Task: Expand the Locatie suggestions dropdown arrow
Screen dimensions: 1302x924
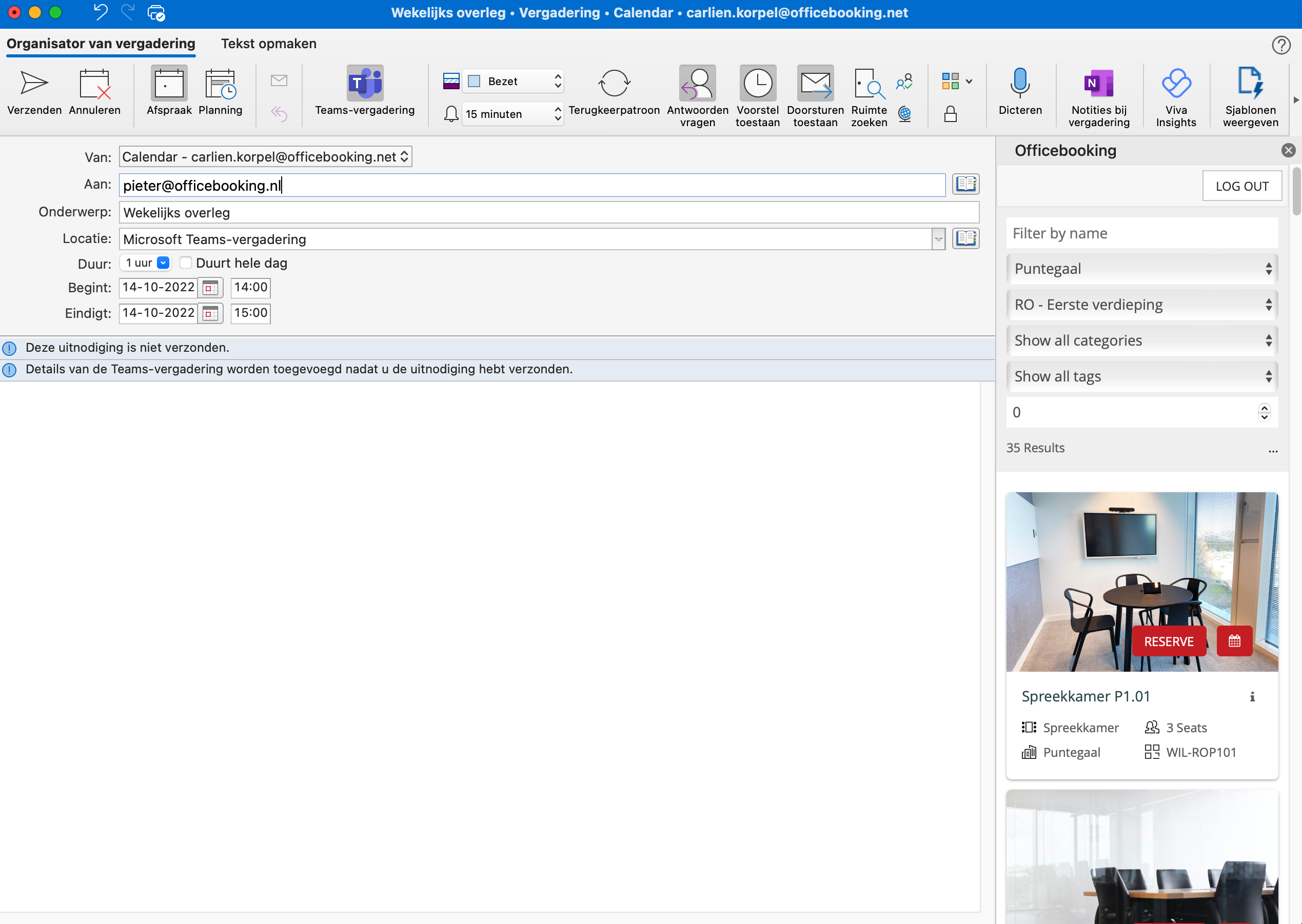Action: click(x=938, y=239)
